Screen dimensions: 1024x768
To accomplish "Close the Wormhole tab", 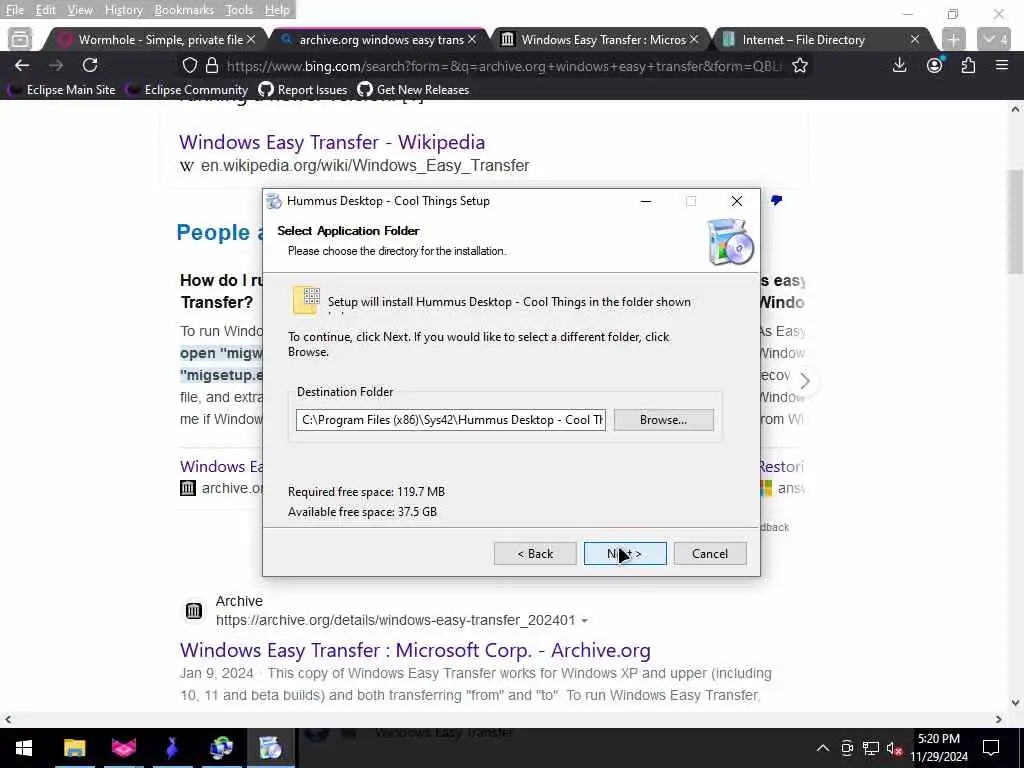I will pyautogui.click(x=251, y=40).
